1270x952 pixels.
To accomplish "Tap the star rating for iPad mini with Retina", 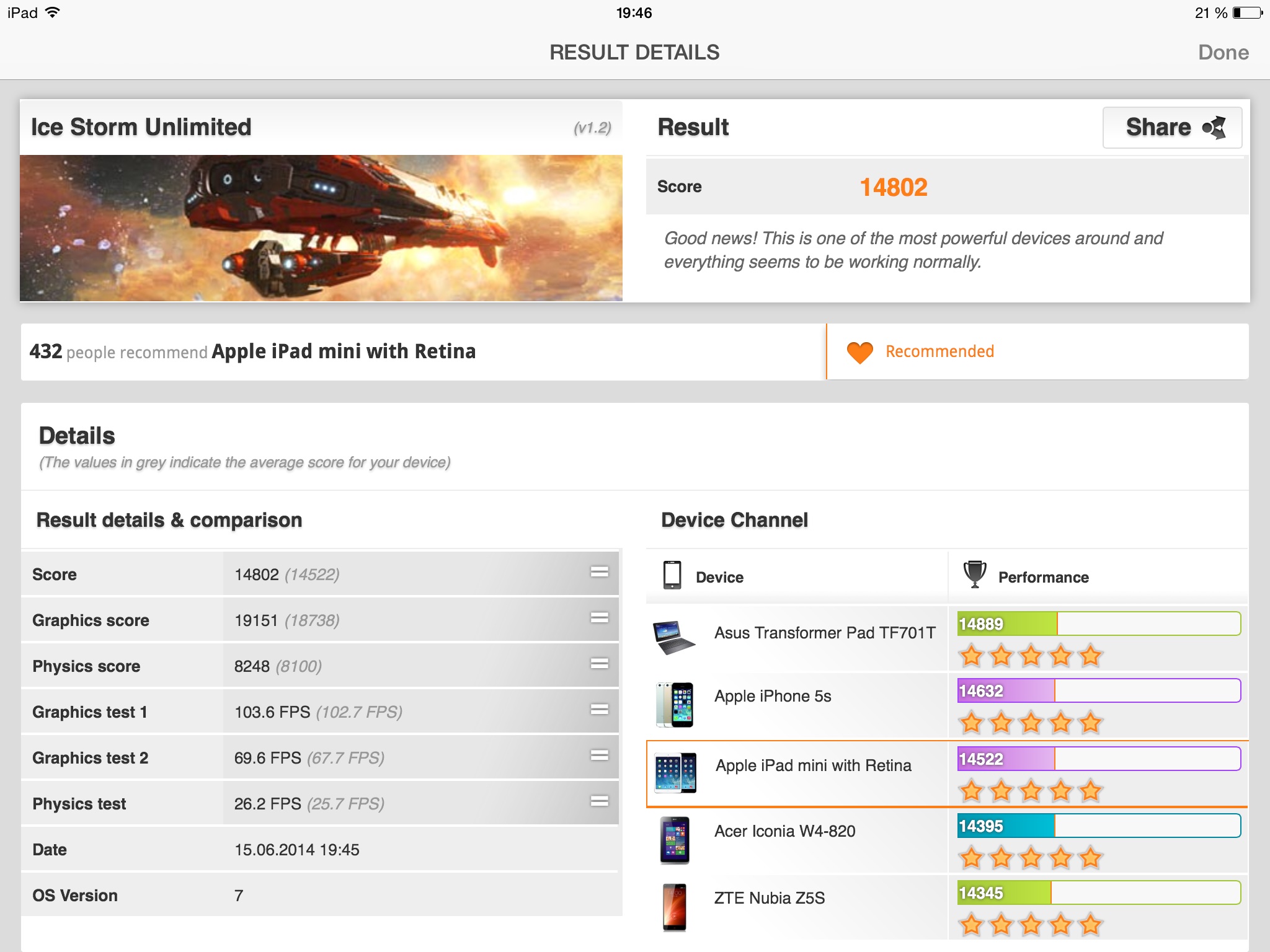I will click(x=1031, y=791).
